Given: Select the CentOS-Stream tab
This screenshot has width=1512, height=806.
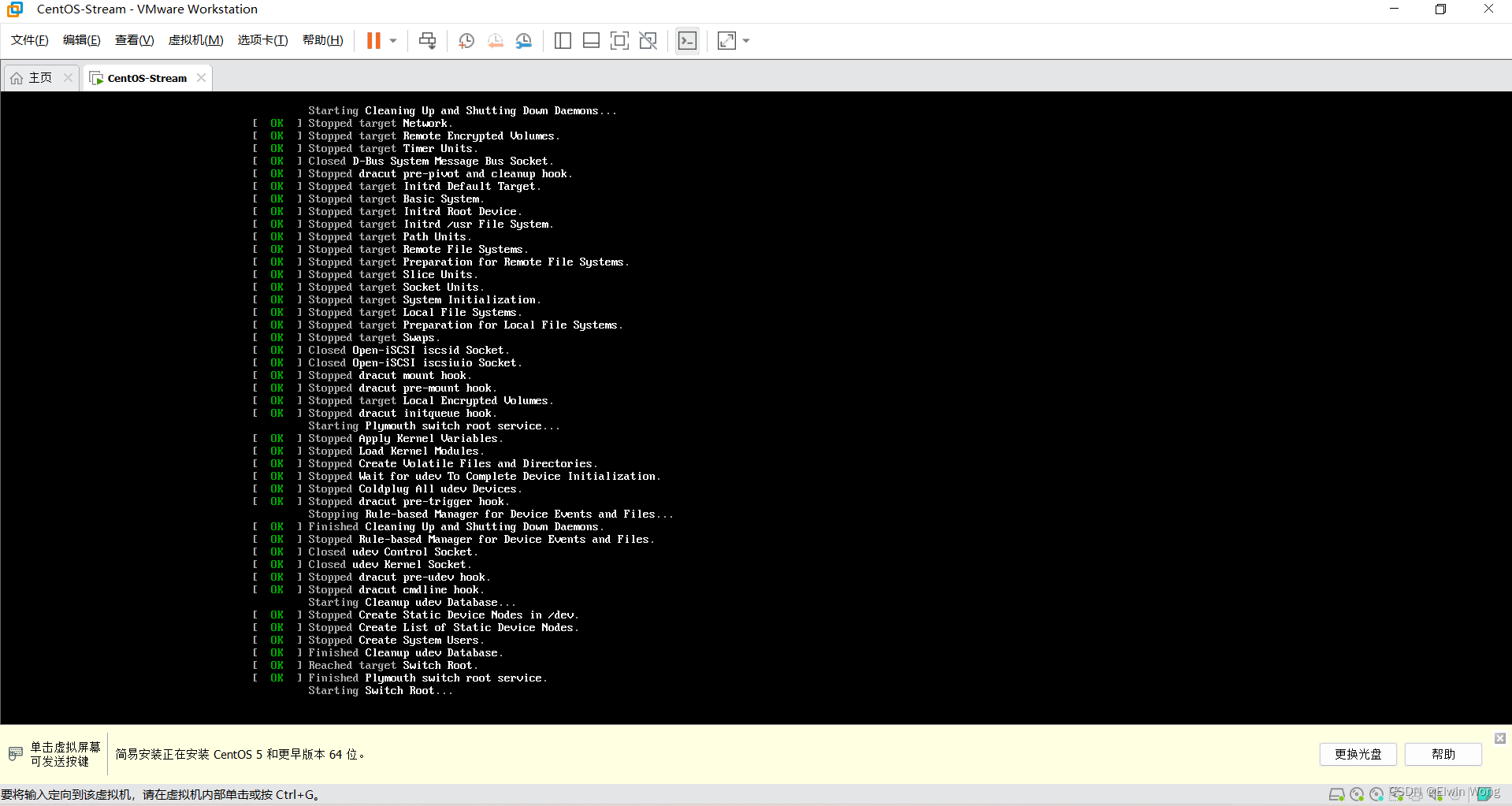Looking at the screenshot, I should (x=147, y=78).
